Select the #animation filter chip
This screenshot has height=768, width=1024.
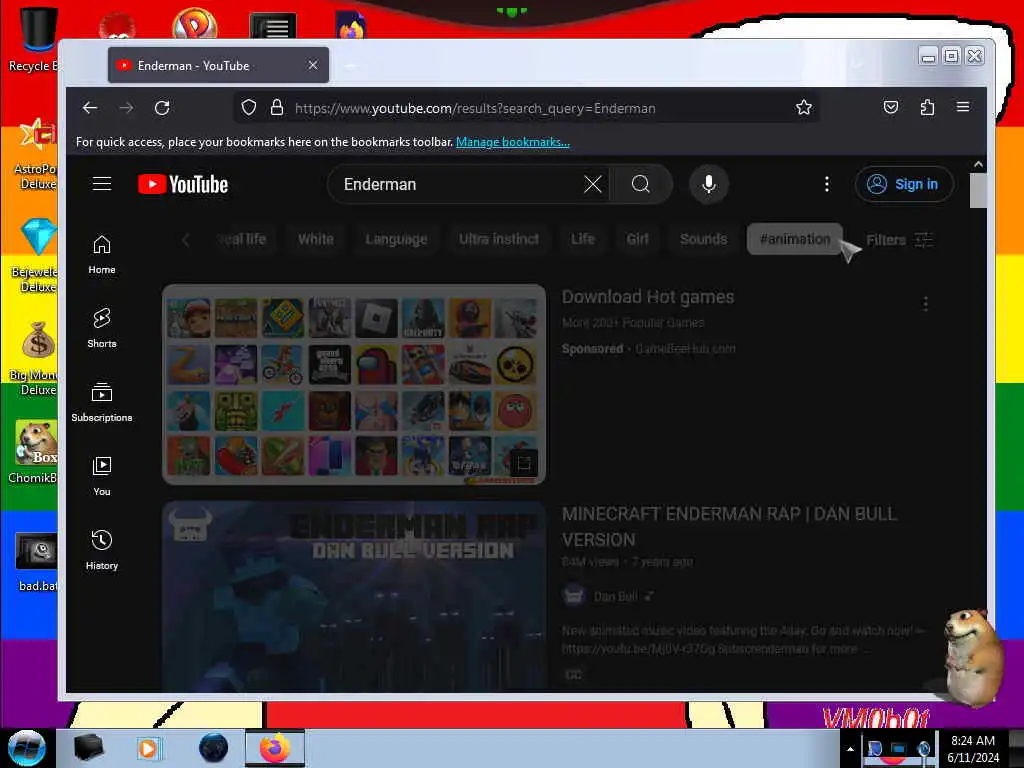pyautogui.click(x=795, y=239)
